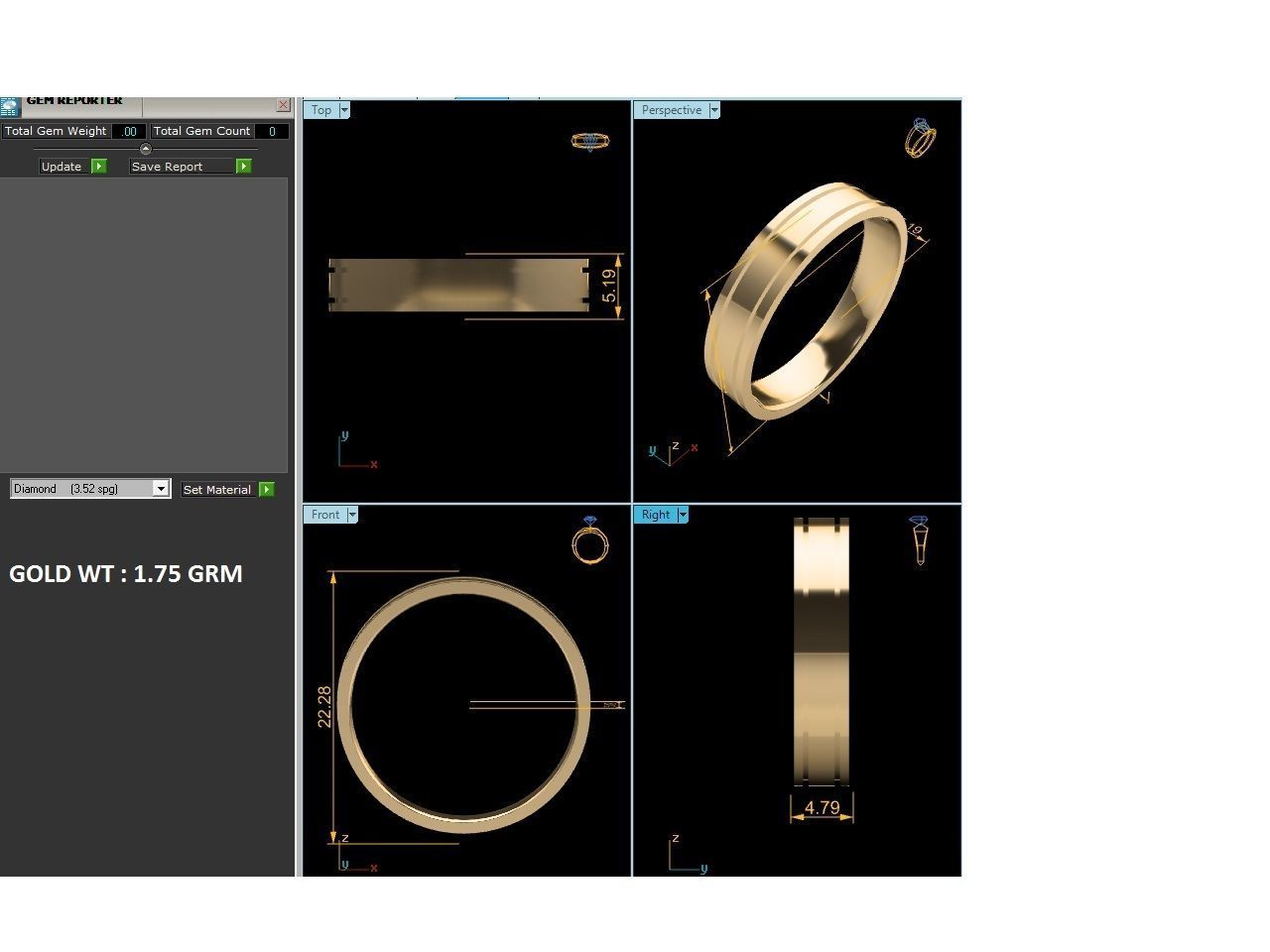The height and width of the screenshot is (952, 1270).
Task: Click the Right viewport label
Action: (x=656, y=515)
